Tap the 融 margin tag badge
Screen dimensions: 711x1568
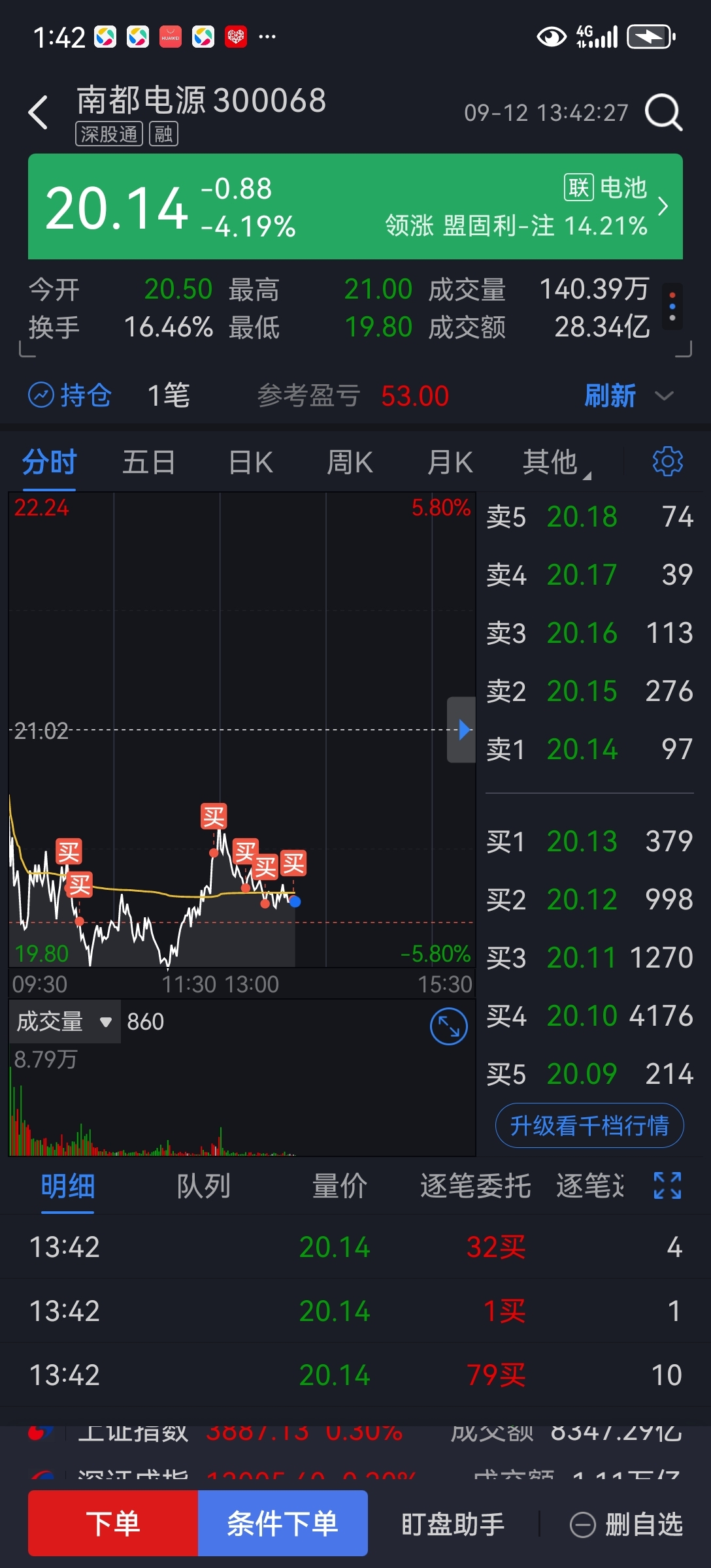click(163, 135)
